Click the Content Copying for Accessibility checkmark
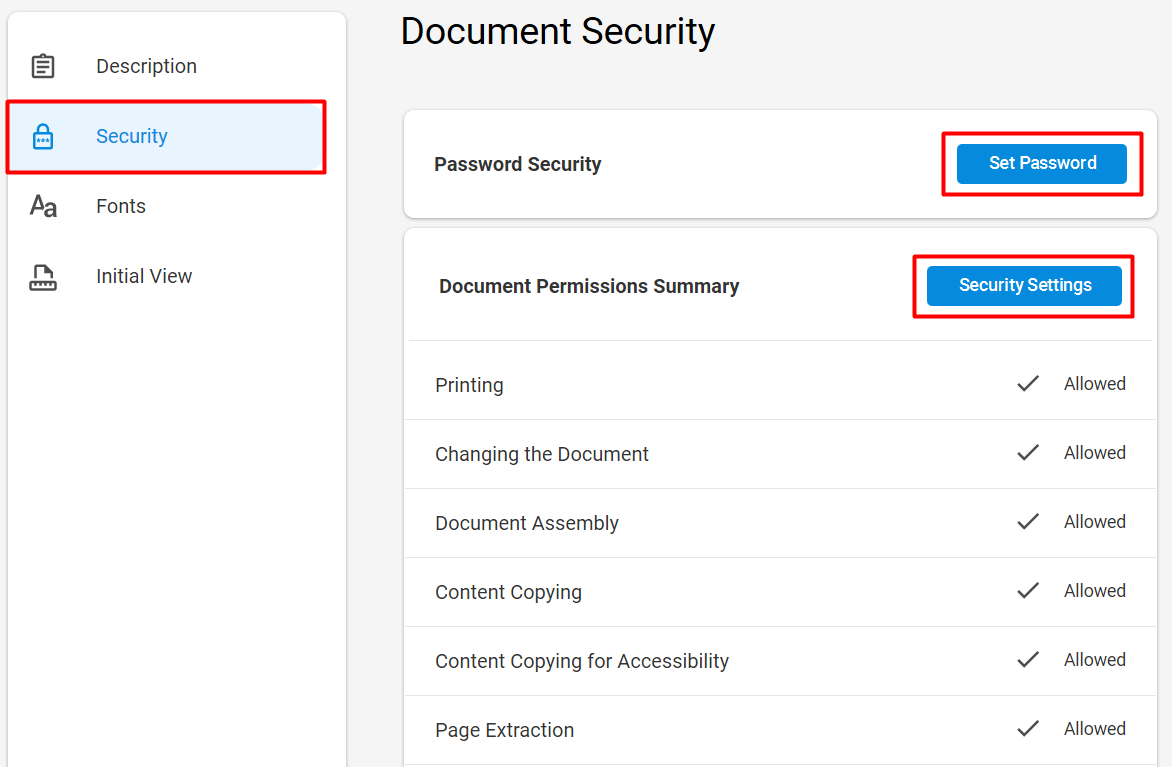The width and height of the screenshot is (1172, 767). 1028,659
